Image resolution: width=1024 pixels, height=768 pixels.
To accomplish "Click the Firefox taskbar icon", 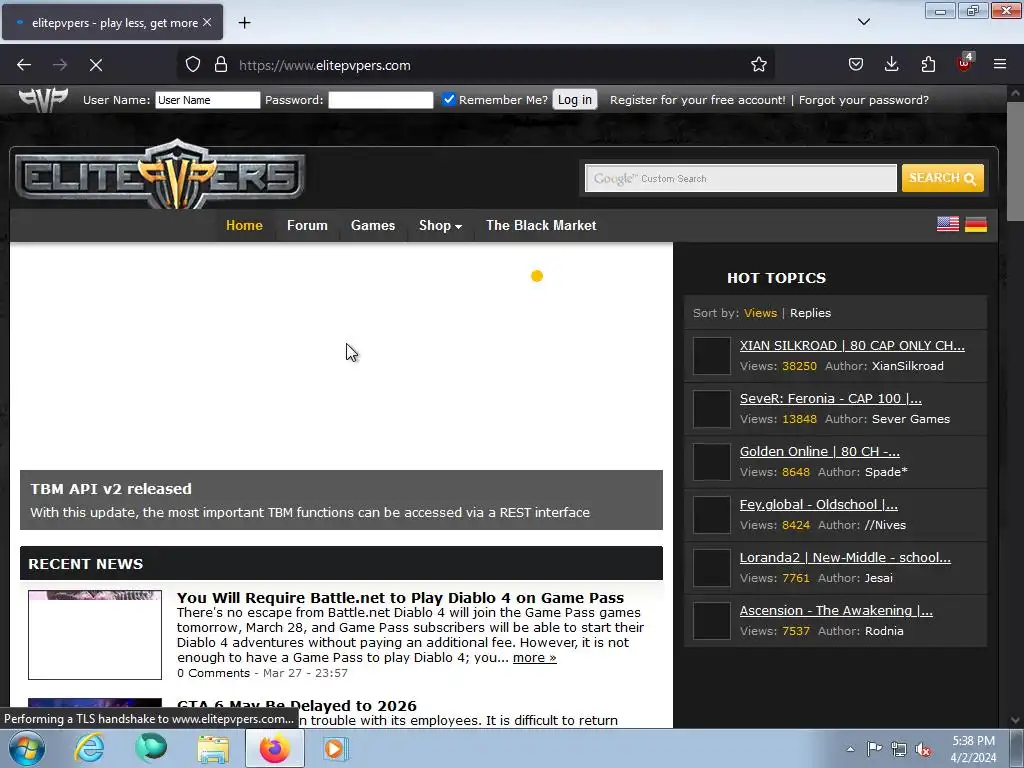I will click(274, 748).
